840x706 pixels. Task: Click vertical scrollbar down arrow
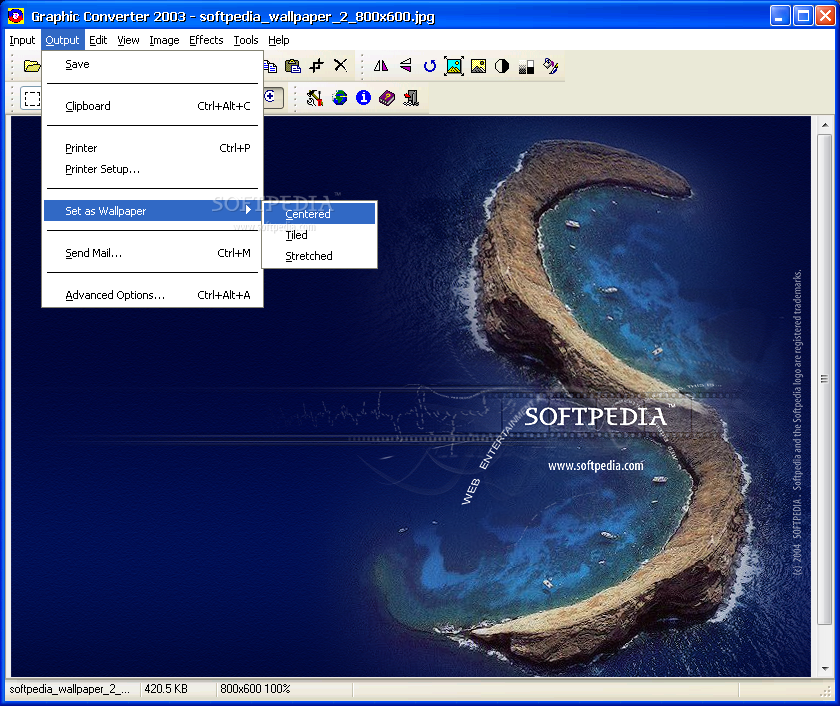tap(825, 669)
